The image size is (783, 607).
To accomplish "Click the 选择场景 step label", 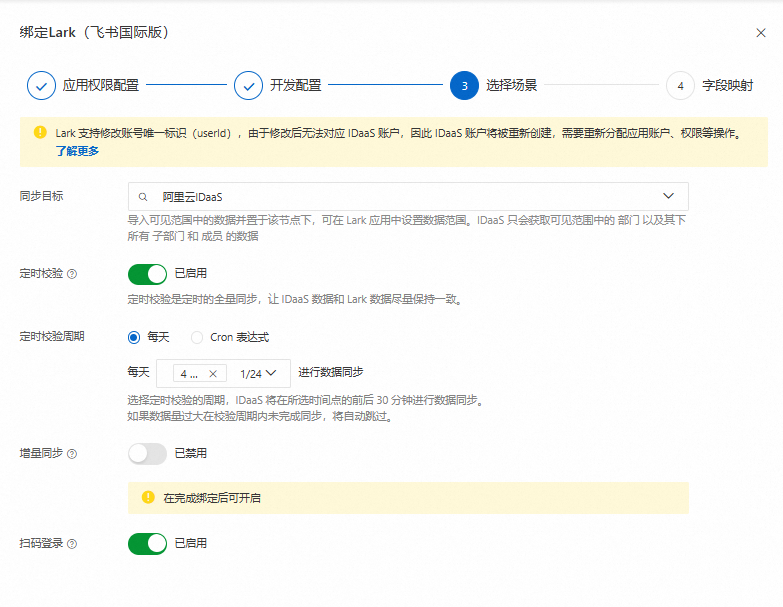I will [511, 85].
